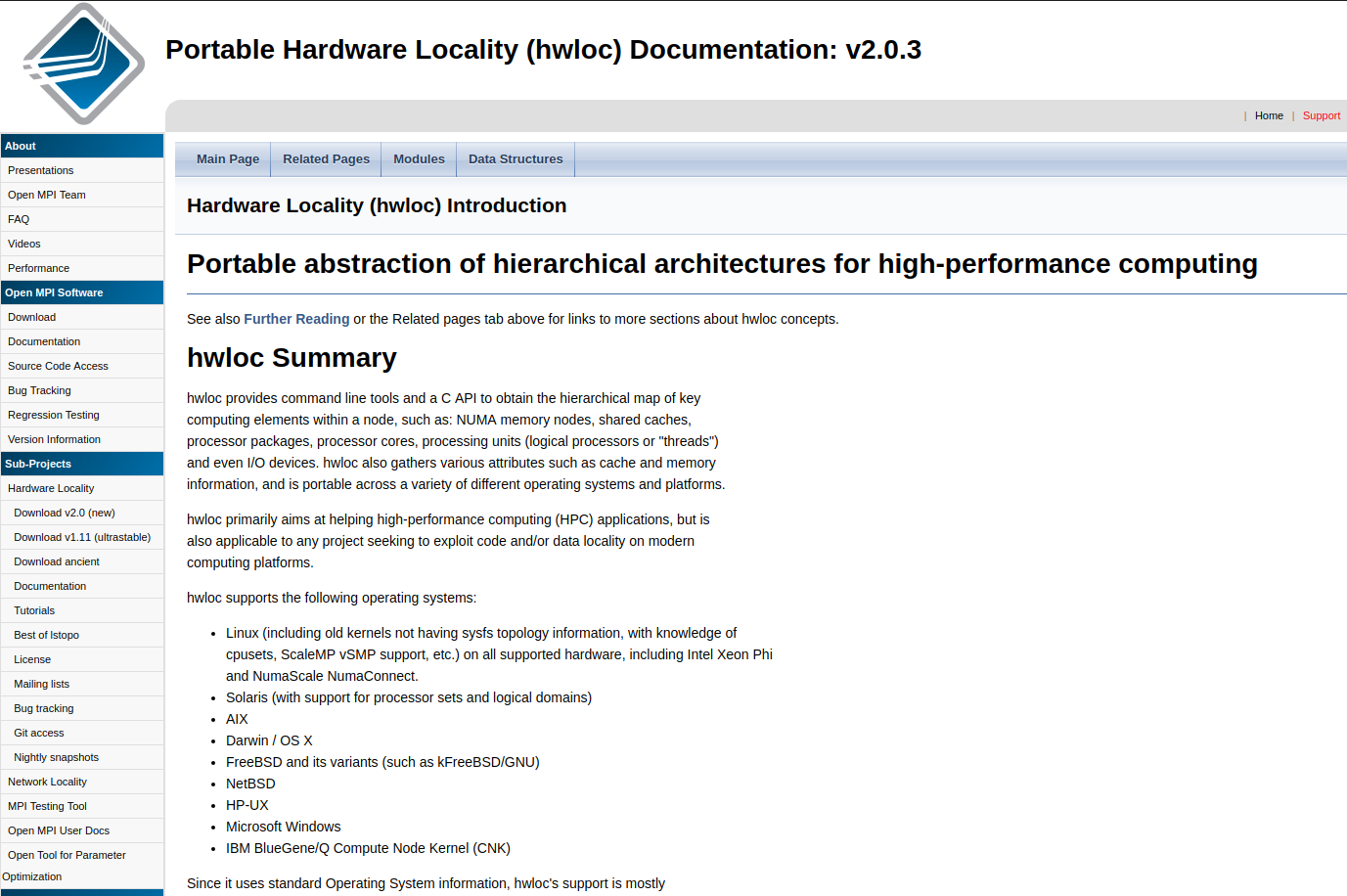Click the Darwin / OS X list item
This screenshot has width=1347, height=896.
tap(269, 740)
